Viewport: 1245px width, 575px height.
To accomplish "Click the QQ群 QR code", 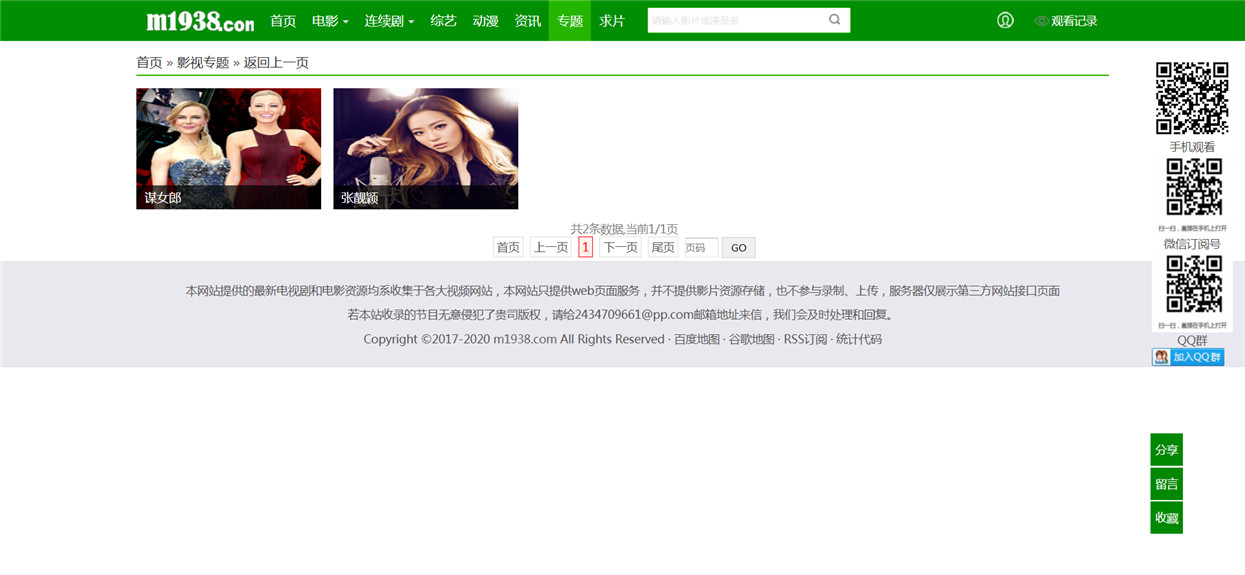I will click(1194, 284).
